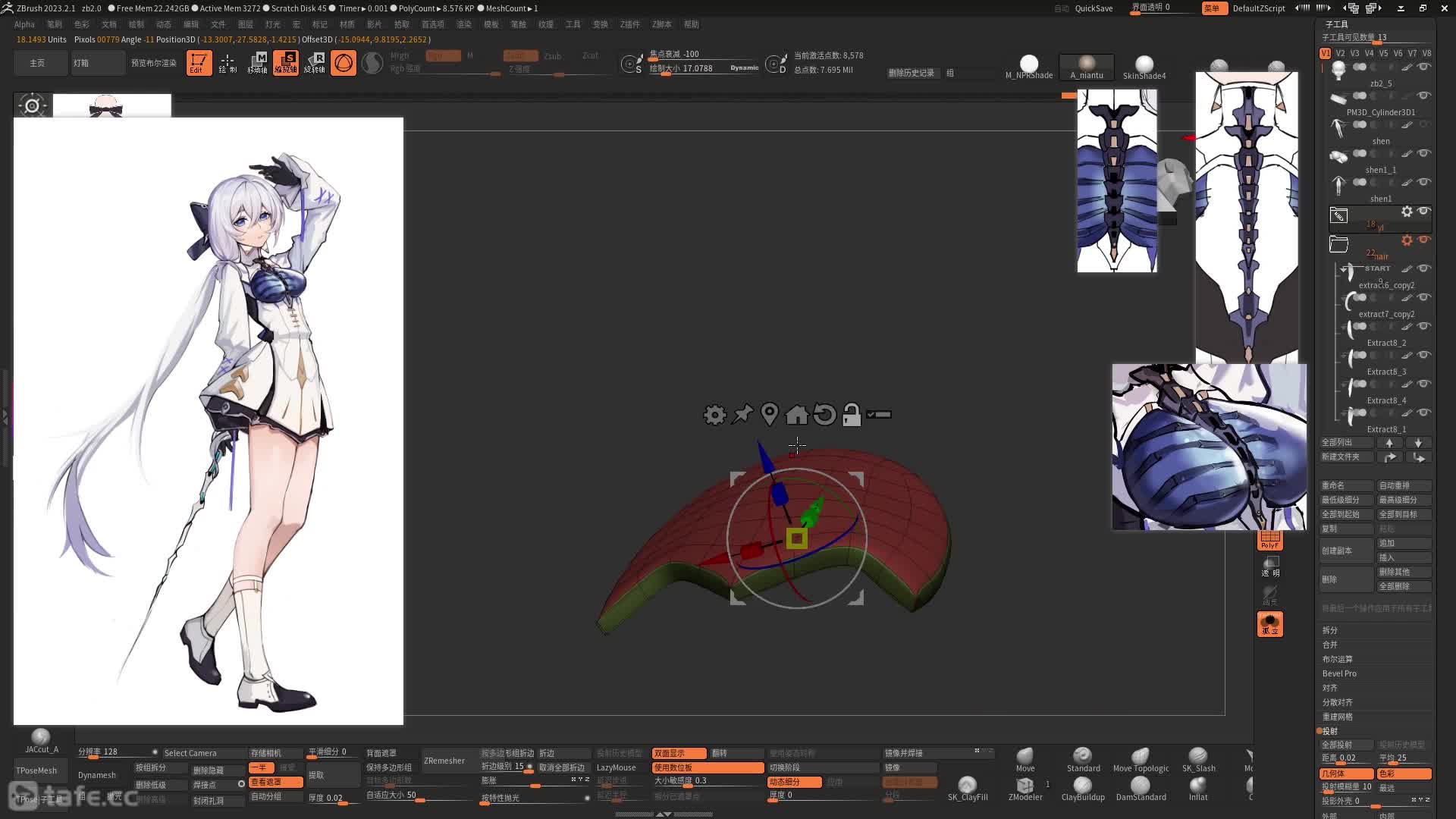Collapse the project (投射) section
Screen dimensions: 1456x819
tap(1330, 731)
